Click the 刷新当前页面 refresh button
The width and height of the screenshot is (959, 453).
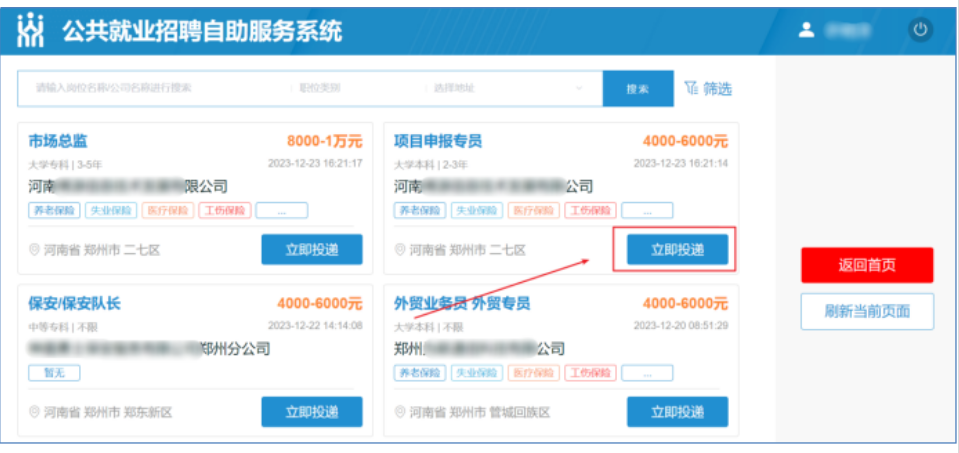867,311
